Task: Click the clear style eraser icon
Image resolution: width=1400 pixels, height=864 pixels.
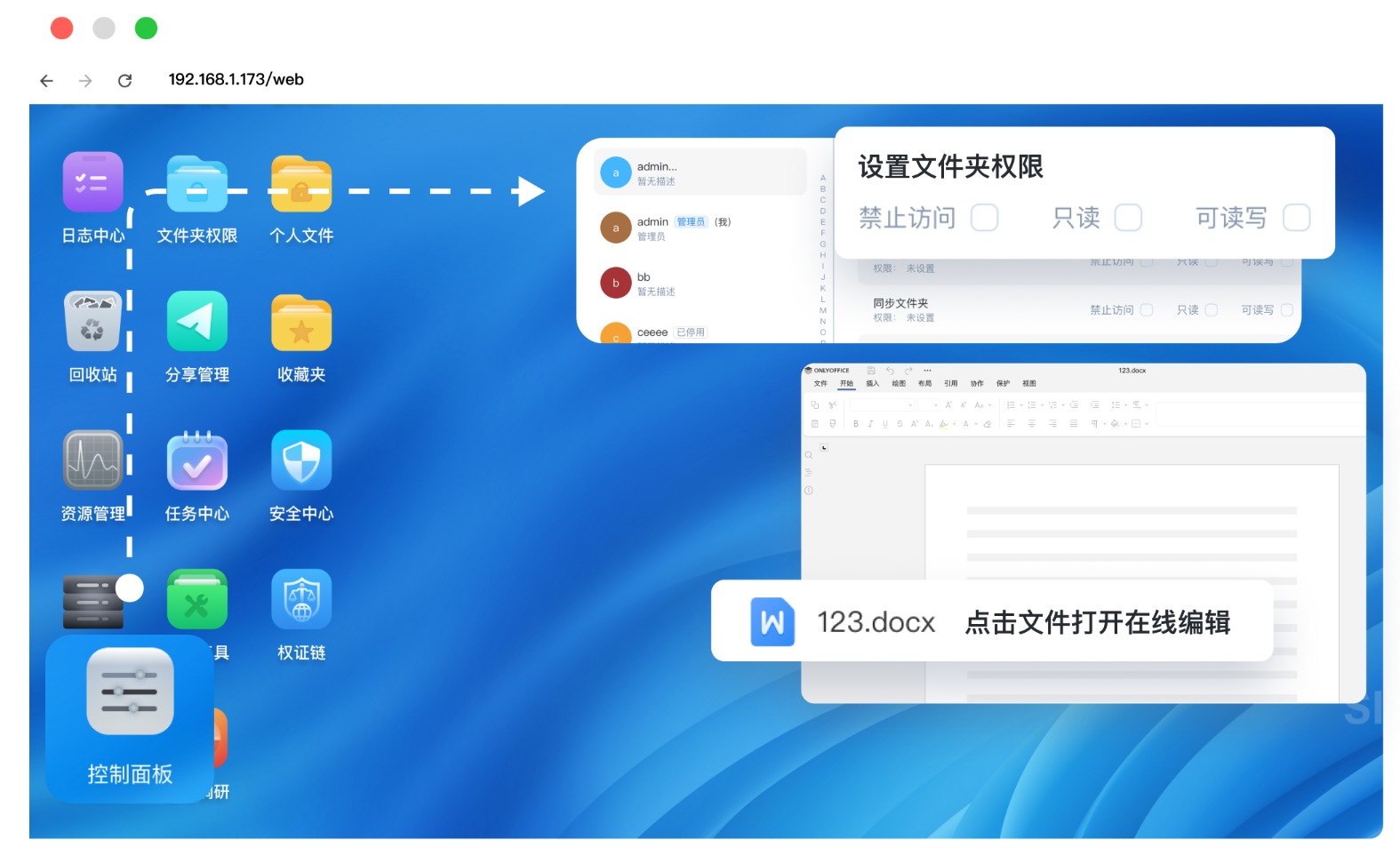Action: 988,424
